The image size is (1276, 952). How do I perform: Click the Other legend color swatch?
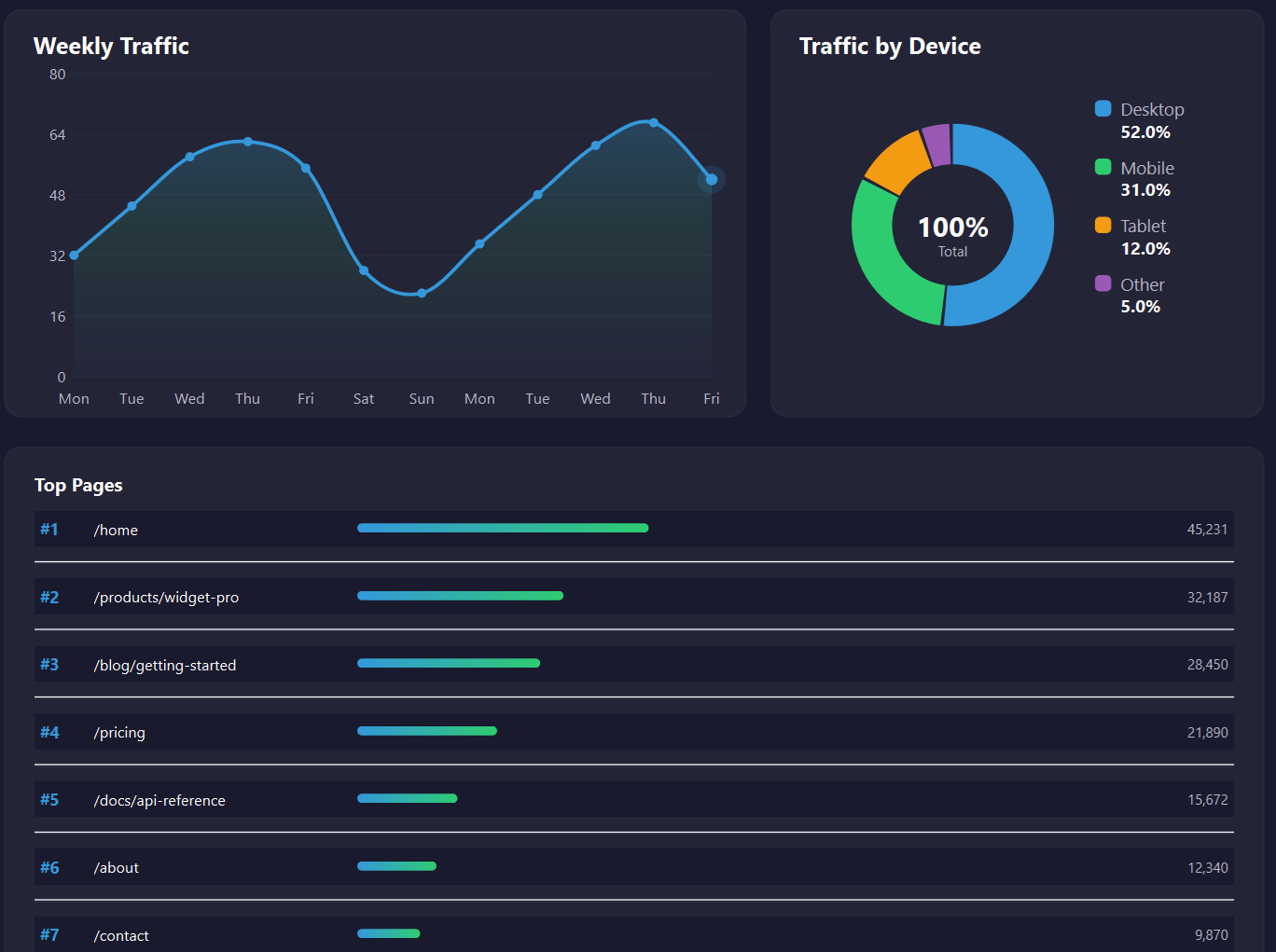pos(1103,283)
